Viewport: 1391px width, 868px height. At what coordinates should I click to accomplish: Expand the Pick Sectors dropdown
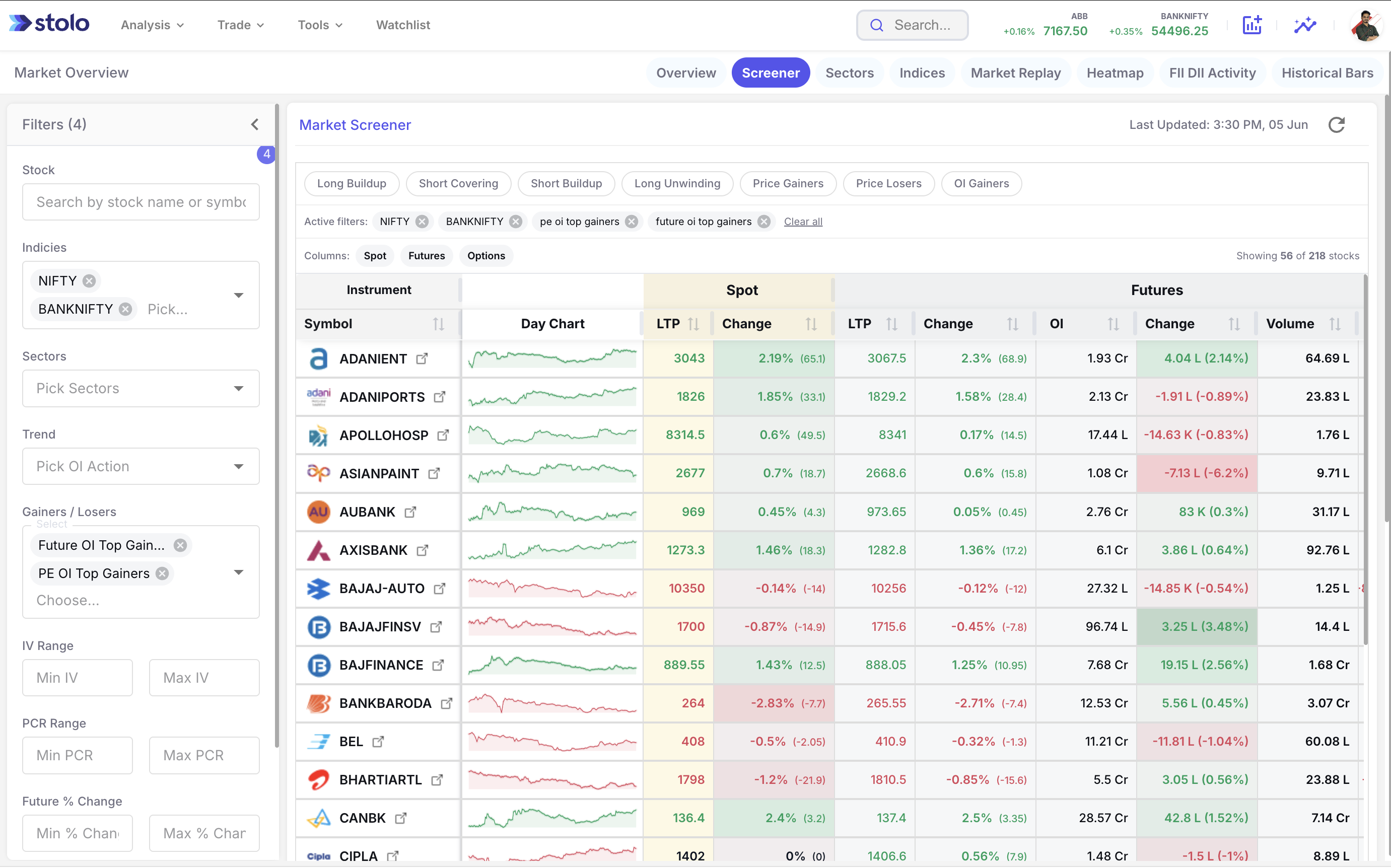(x=239, y=389)
